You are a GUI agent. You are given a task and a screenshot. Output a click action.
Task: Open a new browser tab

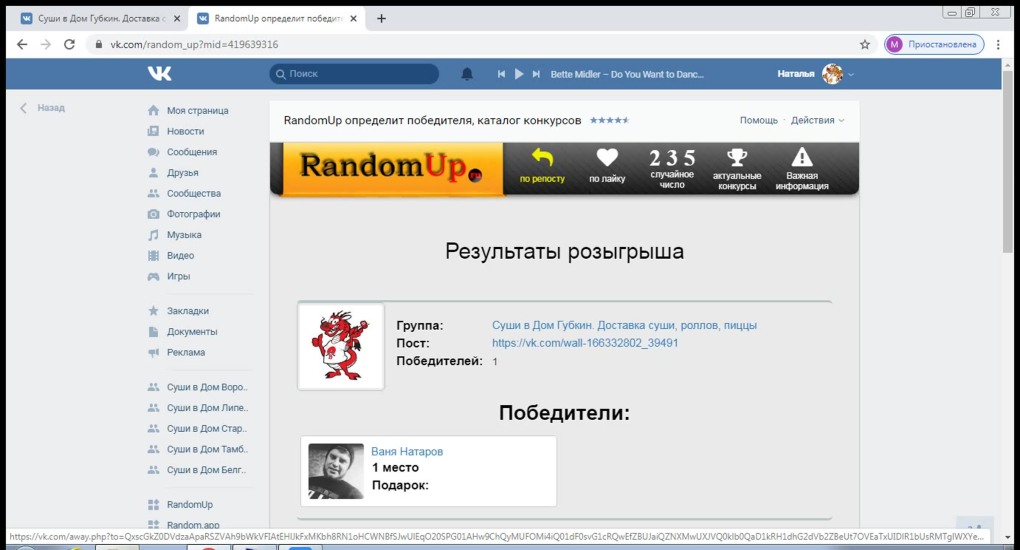[x=382, y=19]
